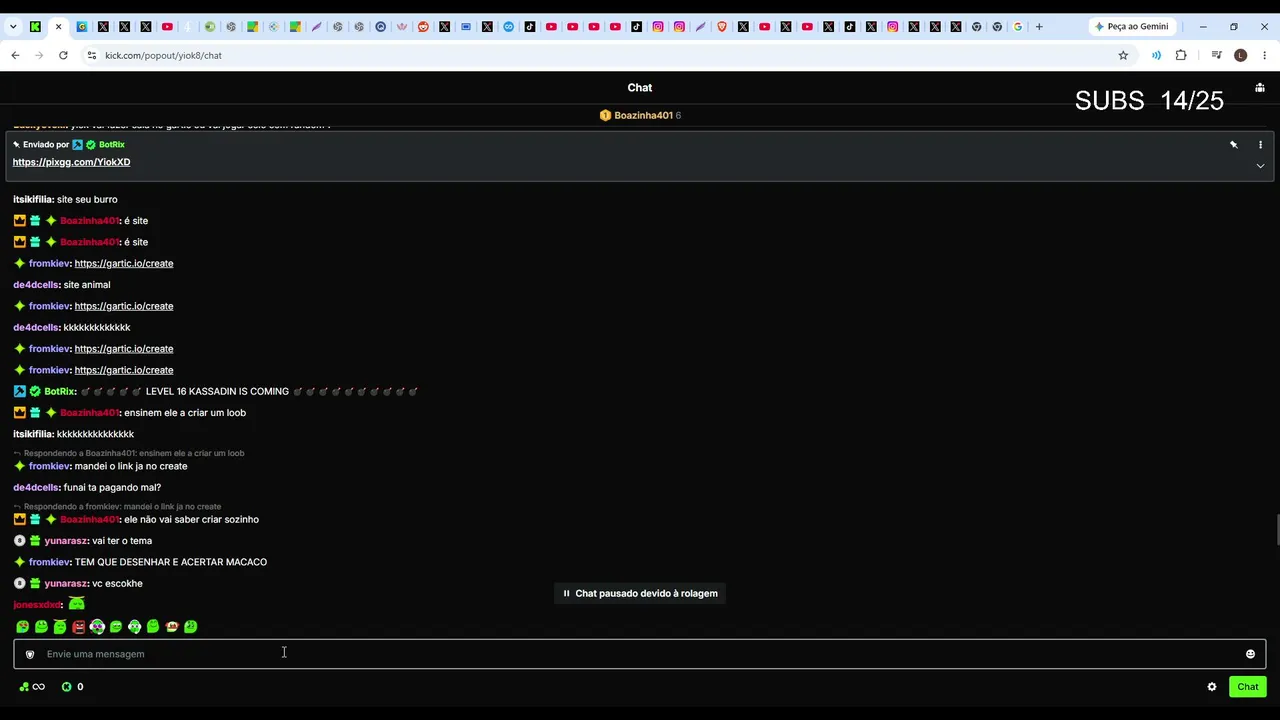Click BotRix sender name in pinned message
The height and width of the screenshot is (720, 1280).
111,145
